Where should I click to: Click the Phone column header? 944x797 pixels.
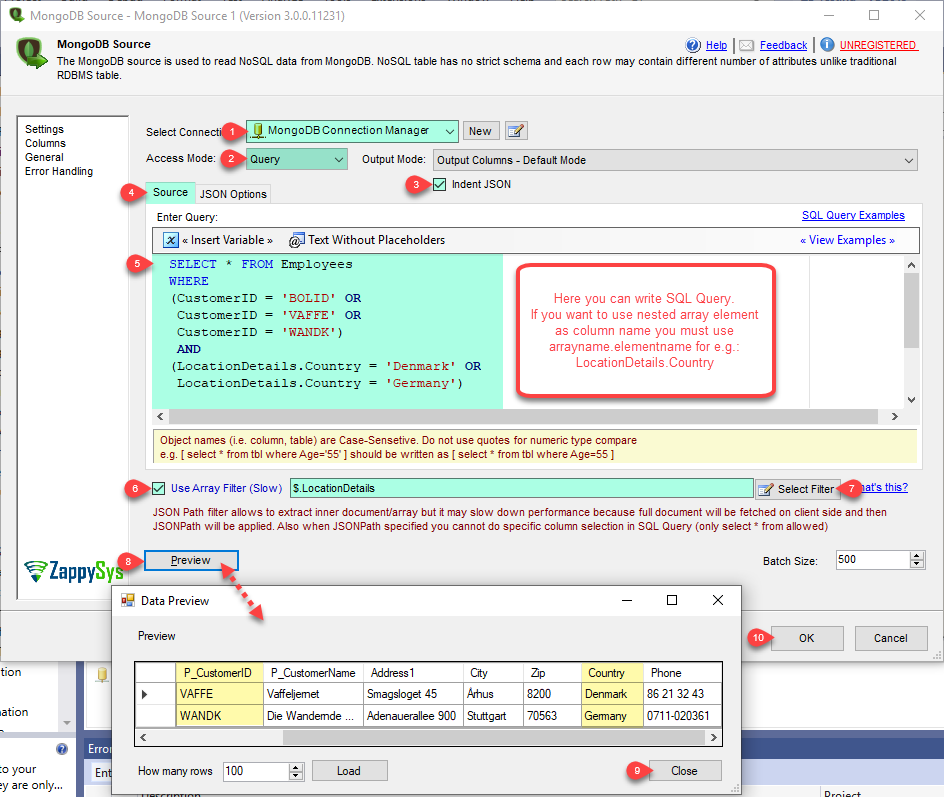[x=682, y=673]
